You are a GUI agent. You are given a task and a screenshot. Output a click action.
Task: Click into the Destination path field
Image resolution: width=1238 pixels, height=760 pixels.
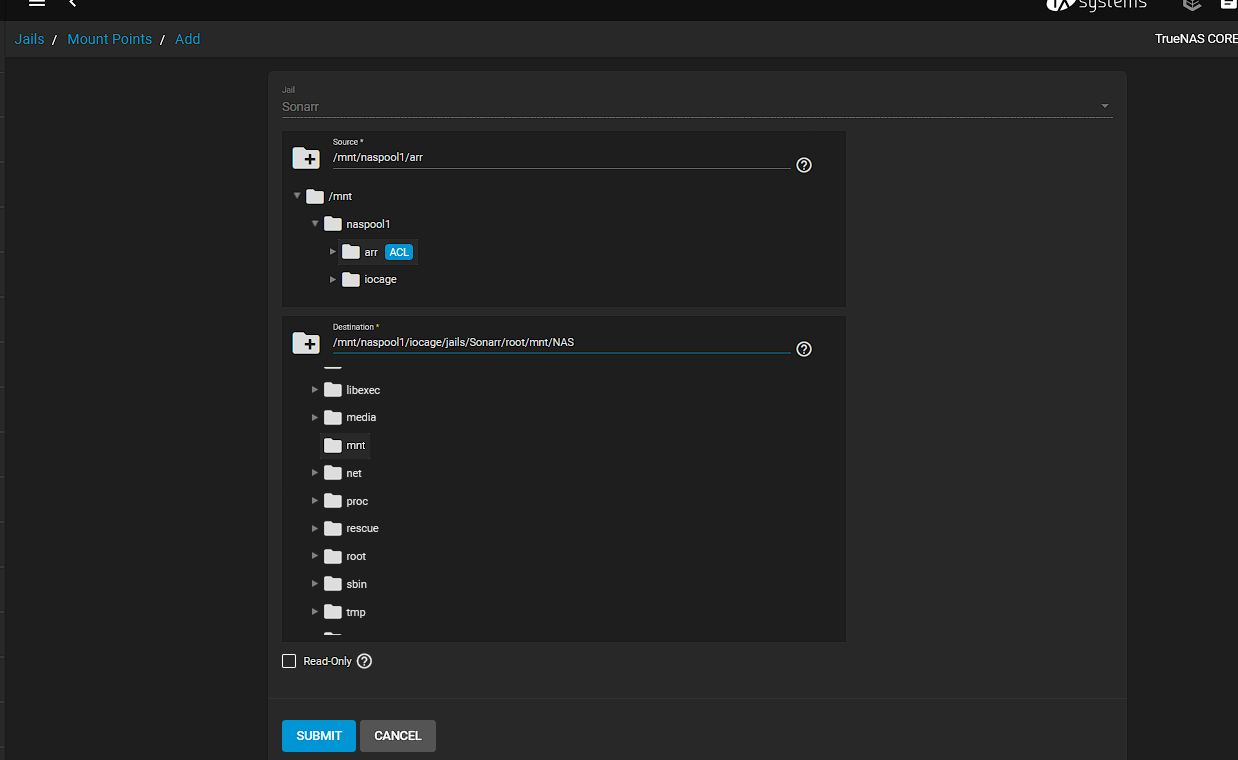pos(560,342)
